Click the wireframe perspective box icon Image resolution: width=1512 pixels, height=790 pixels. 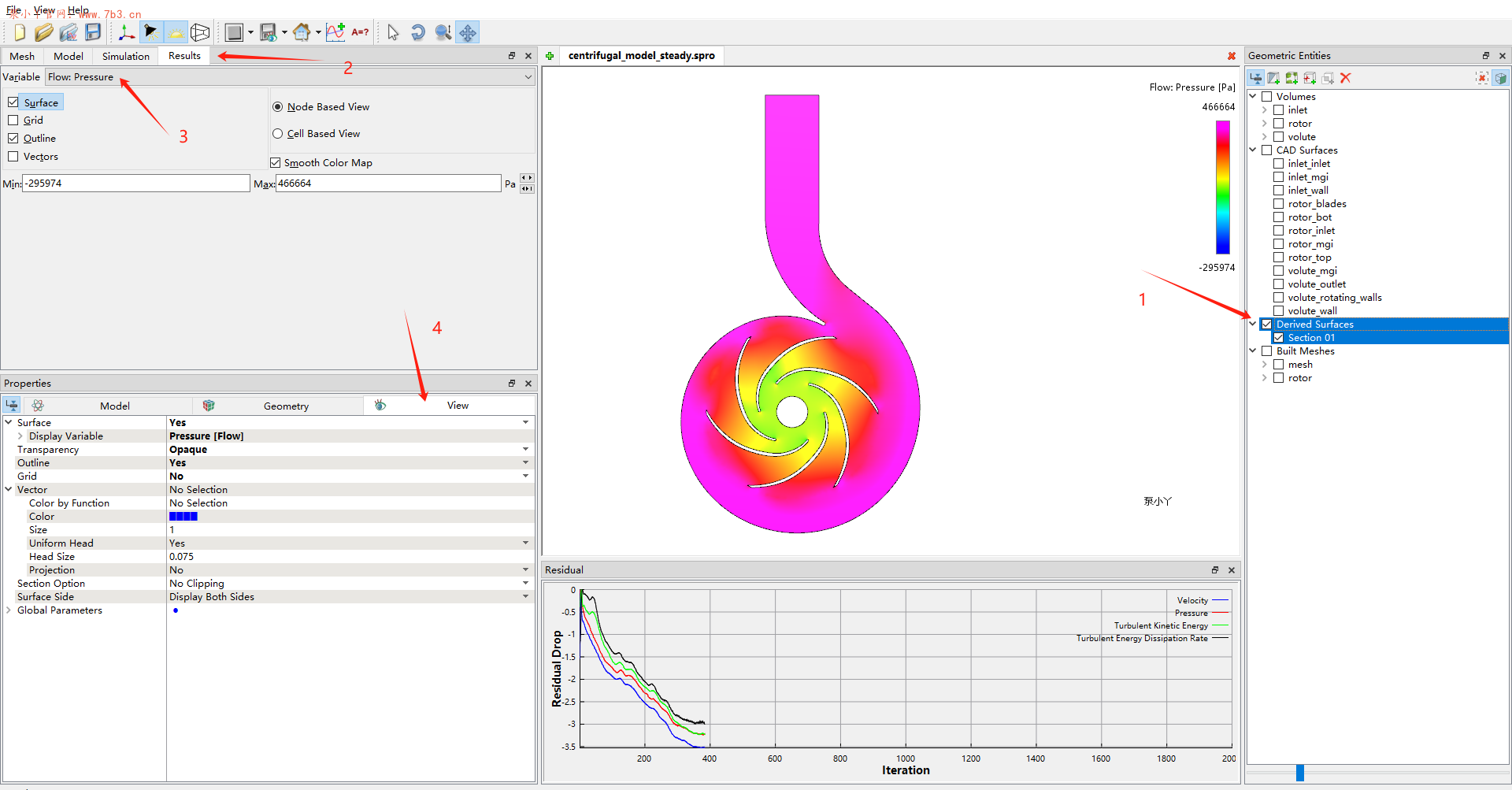pos(200,32)
